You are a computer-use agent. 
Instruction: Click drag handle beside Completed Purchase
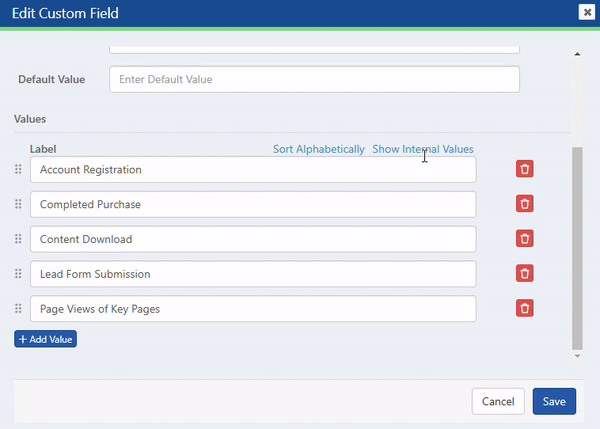point(18,204)
